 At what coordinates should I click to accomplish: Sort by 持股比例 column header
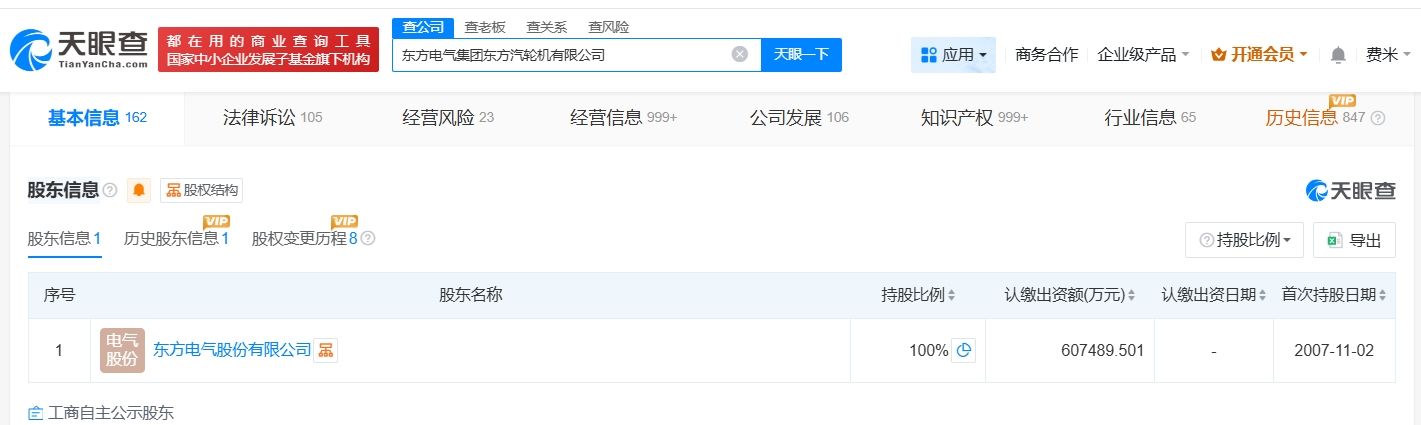pyautogui.click(x=918, y=295)
